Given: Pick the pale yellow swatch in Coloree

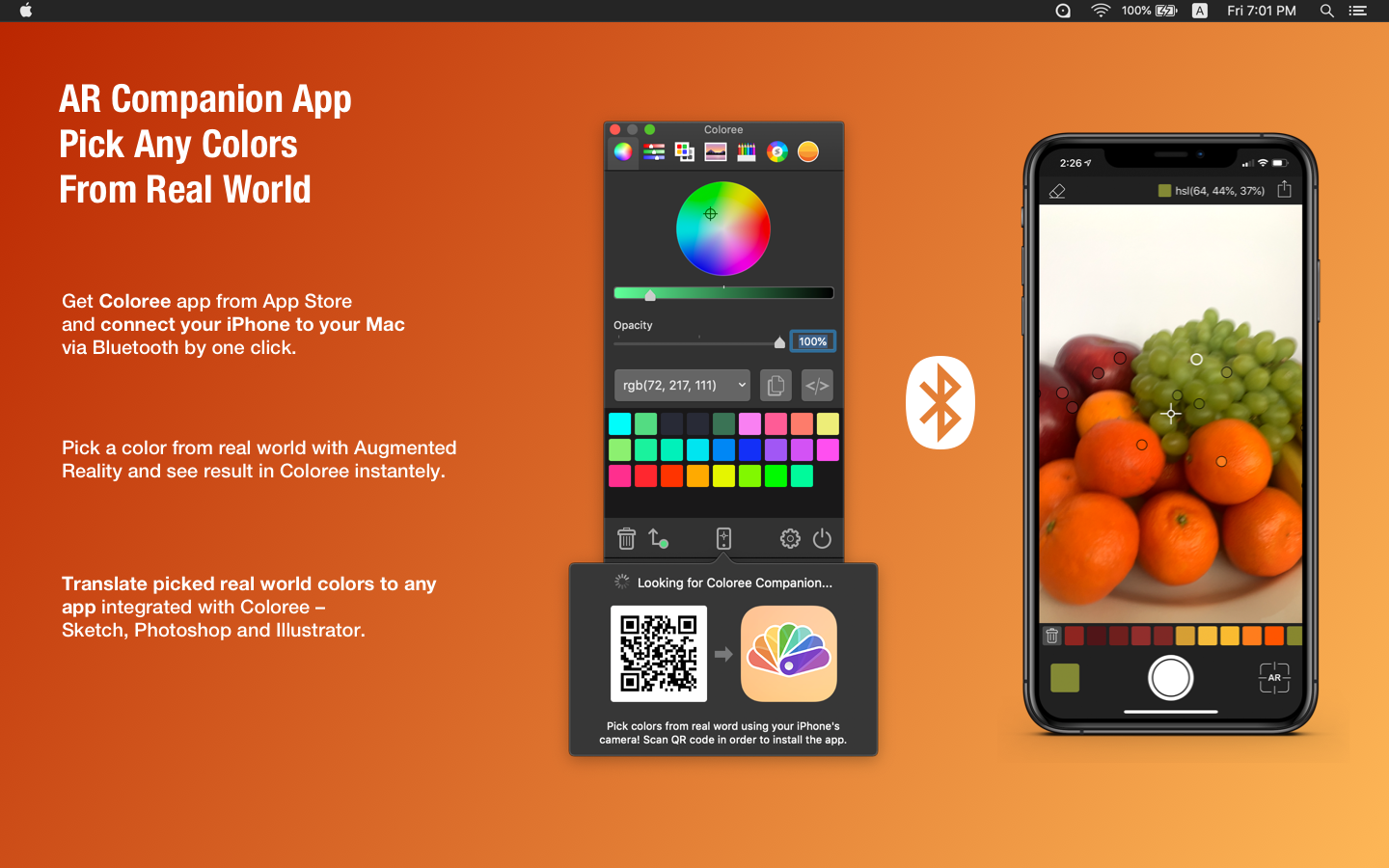Looking at the screenshot, I should [x=828, y=423].
